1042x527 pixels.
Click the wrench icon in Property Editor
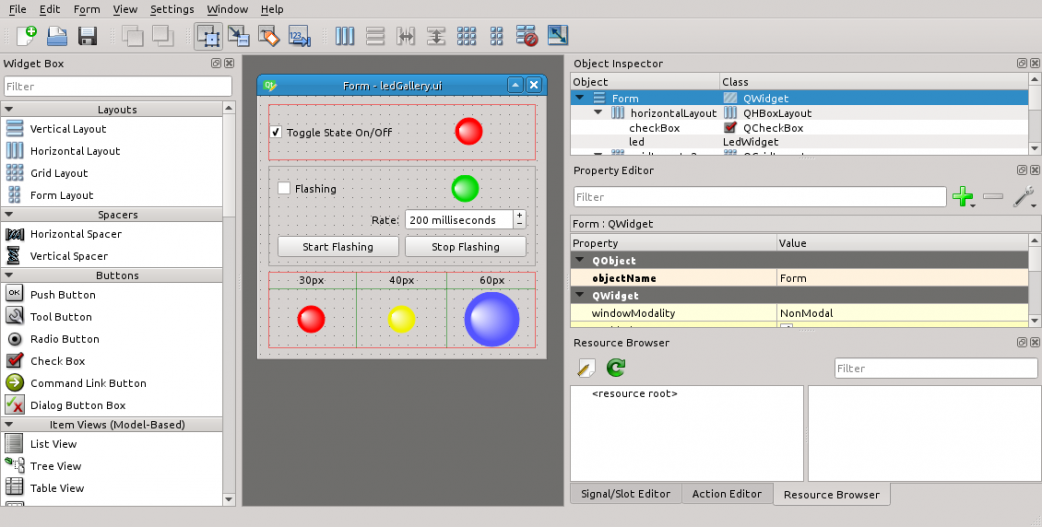[x=1023, y=197]
